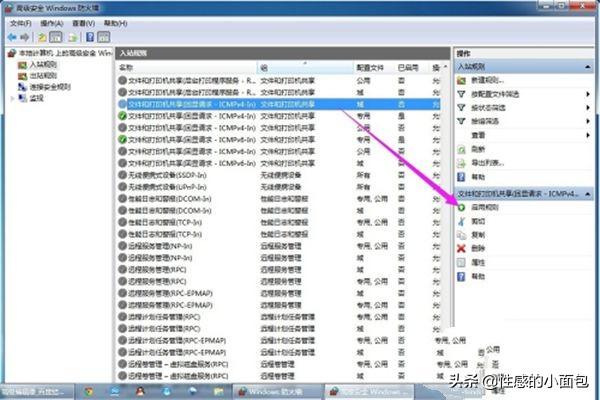This screenshot has width=600, height=400.
Task: Select the 无线便携式设备(UPnP-In) rule
Action: pyautogui.click(x=279, y=187)
